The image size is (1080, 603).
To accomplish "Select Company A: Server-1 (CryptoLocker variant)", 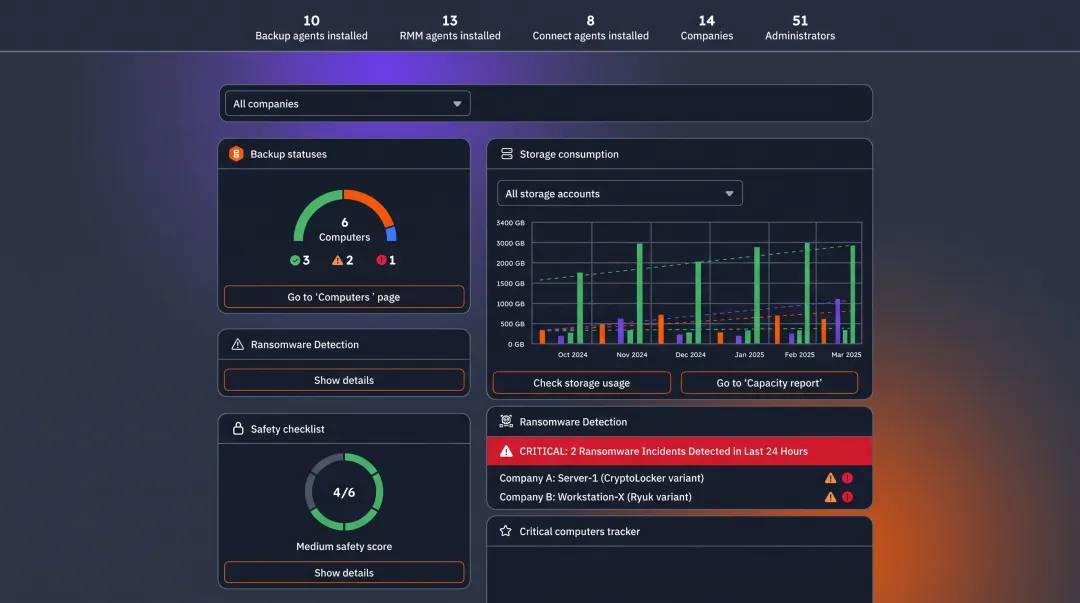I will (601, 478).
